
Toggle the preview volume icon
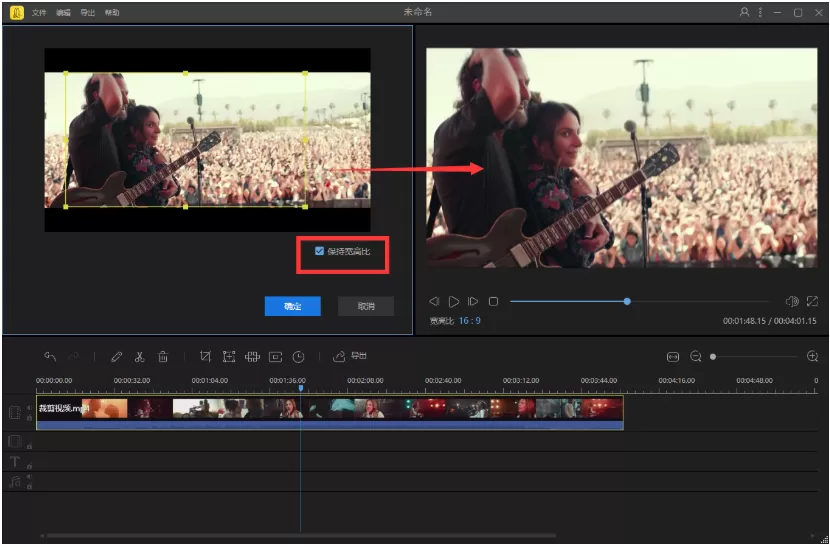[x=792, y=301]
